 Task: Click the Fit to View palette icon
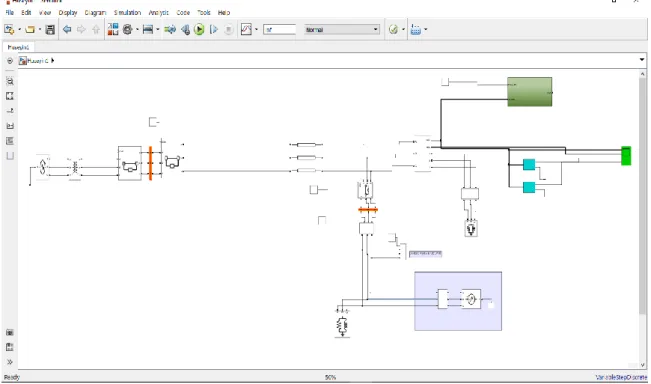(x=10, y=96)
